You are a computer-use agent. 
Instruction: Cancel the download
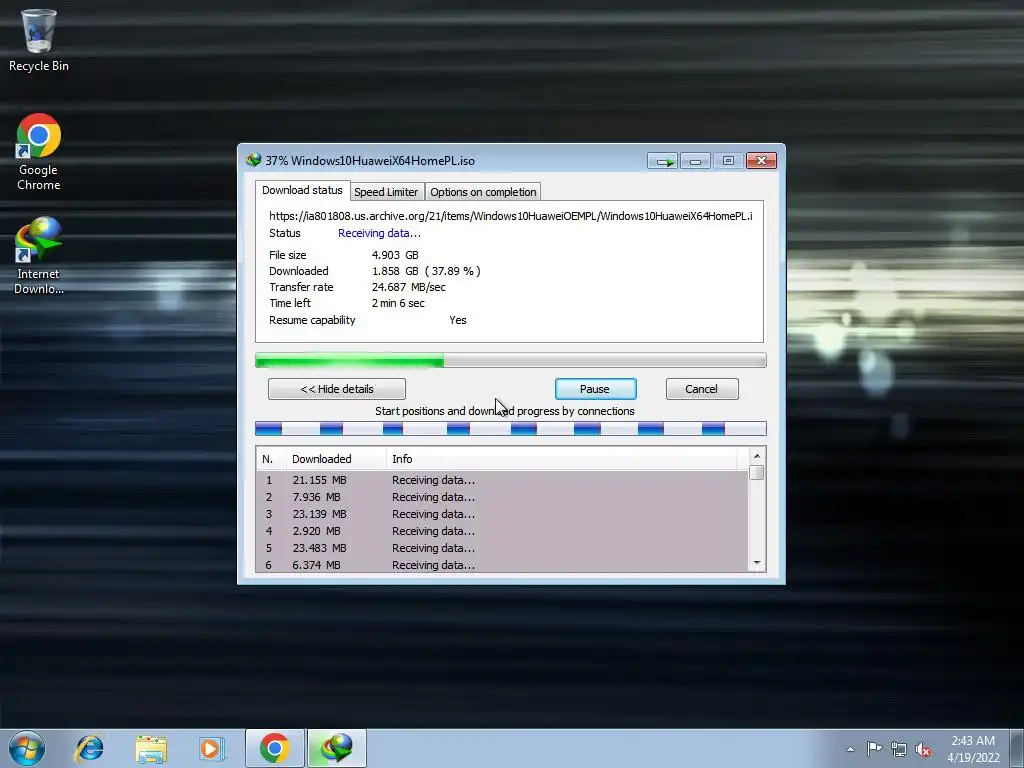coord(701,389)
